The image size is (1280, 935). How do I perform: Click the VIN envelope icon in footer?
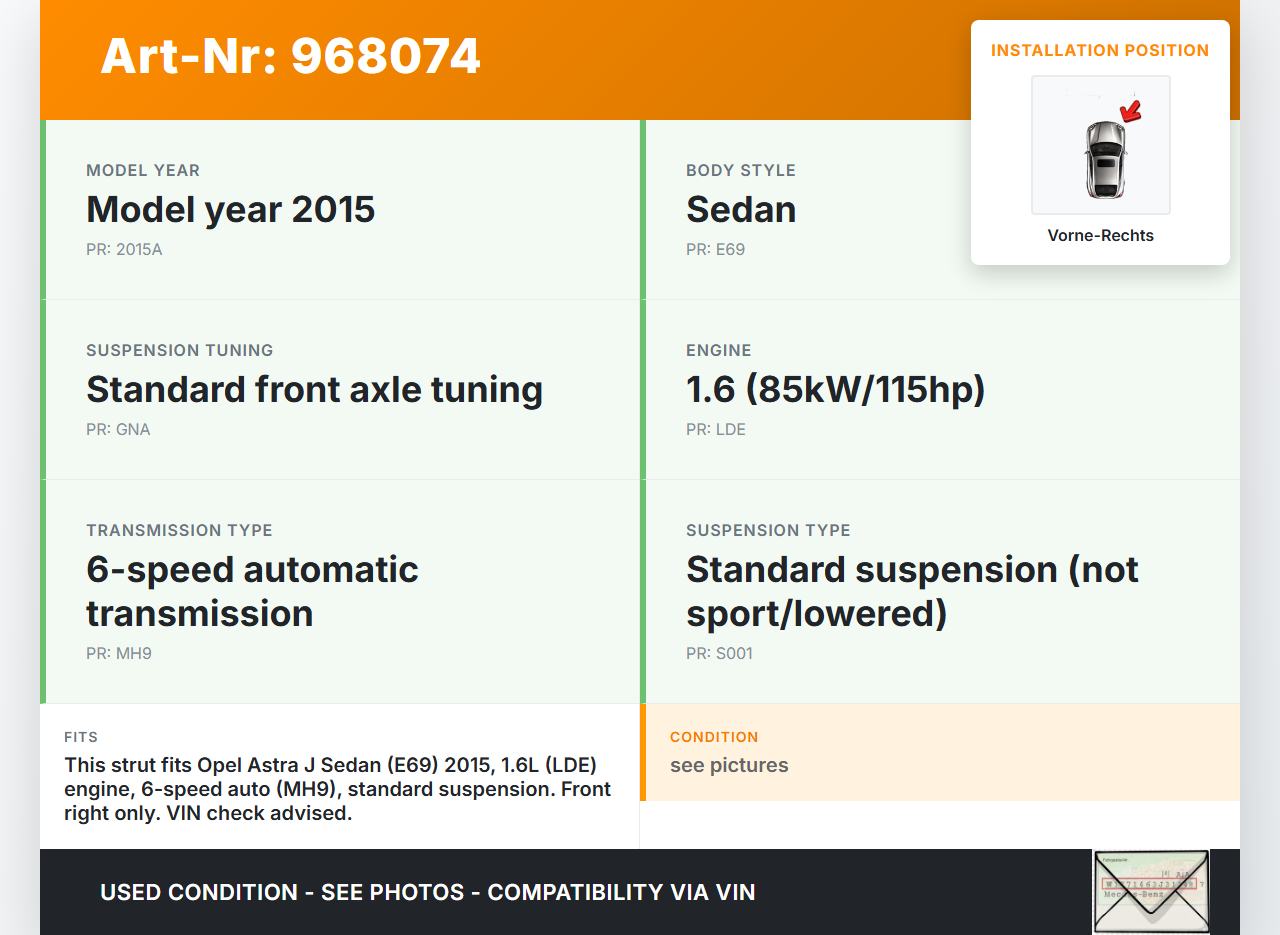click(x=1150, y=891)
